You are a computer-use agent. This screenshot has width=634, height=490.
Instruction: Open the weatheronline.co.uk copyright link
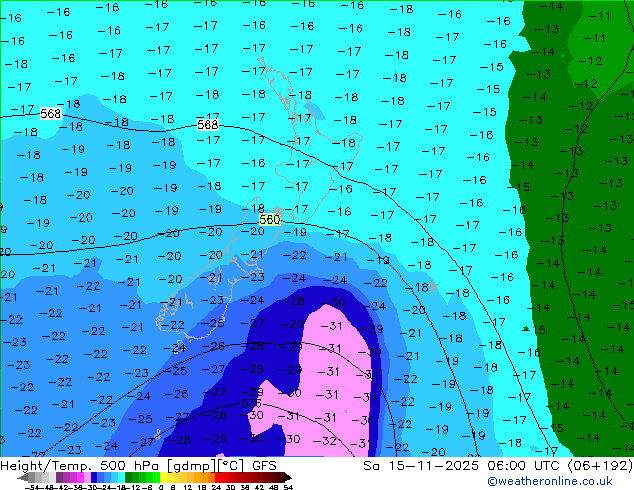click(550, 481)
